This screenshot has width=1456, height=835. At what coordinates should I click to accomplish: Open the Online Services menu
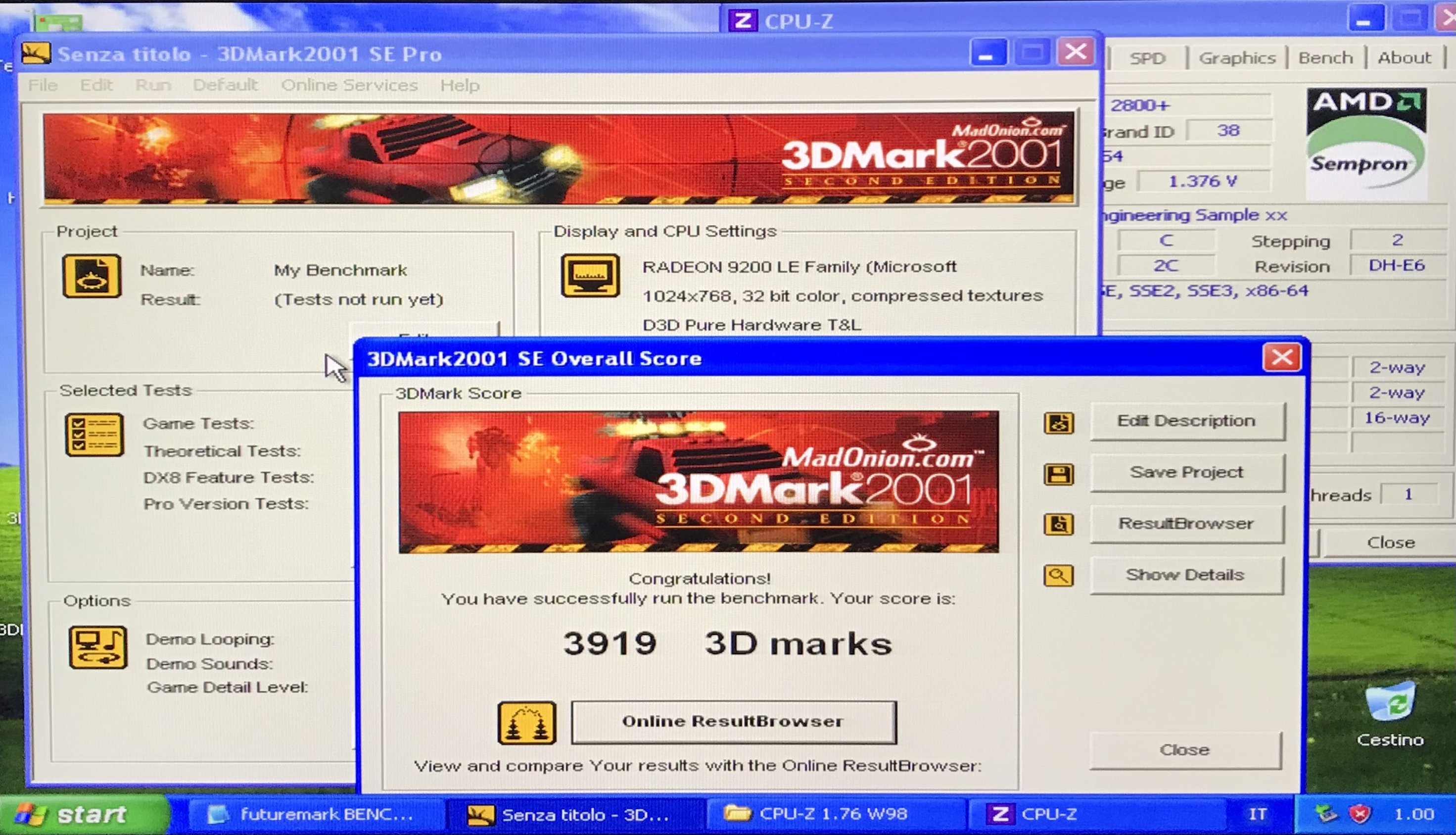[x=348, y=86]
